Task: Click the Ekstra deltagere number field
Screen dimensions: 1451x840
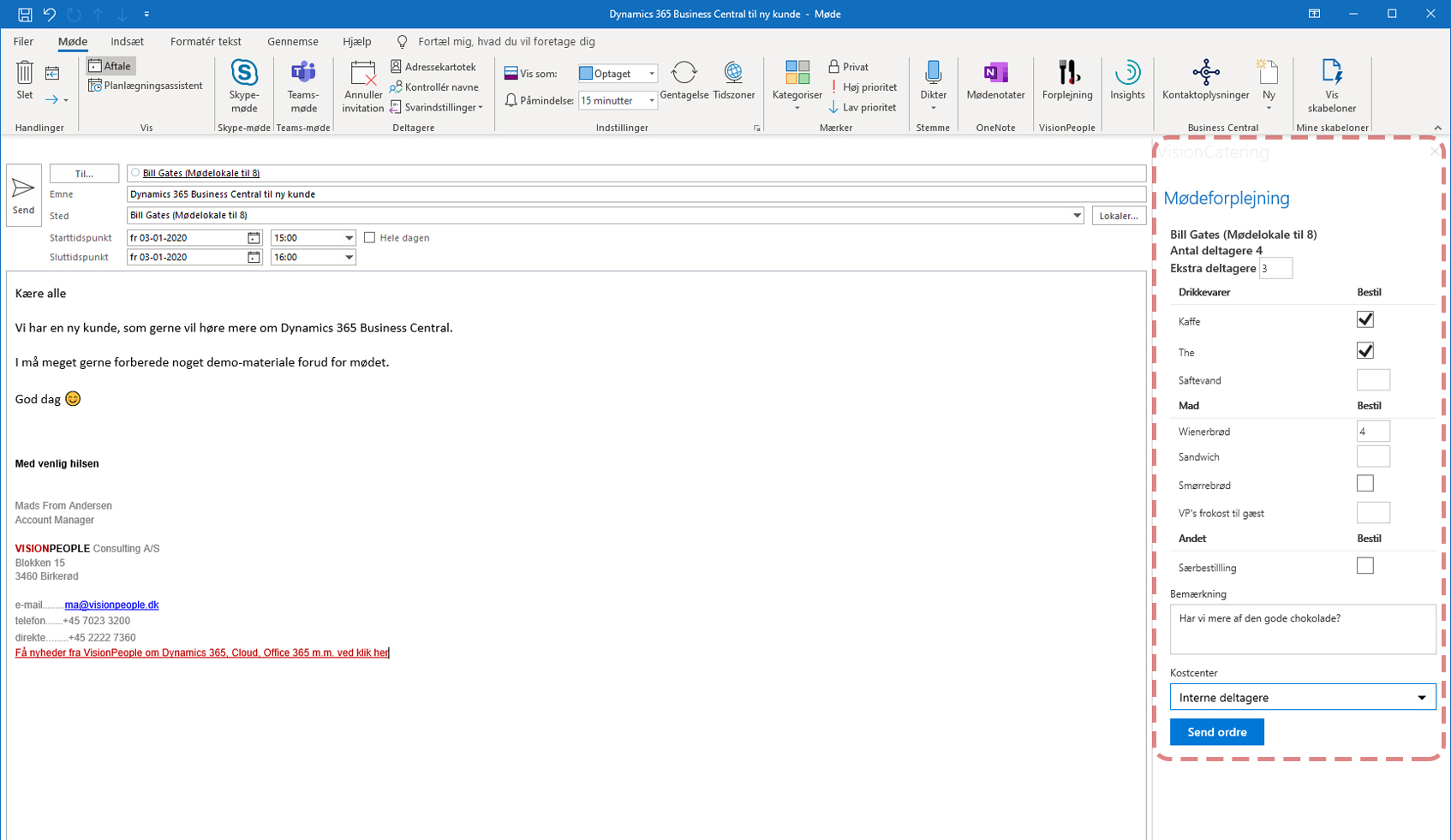Action: point(1275,268)
